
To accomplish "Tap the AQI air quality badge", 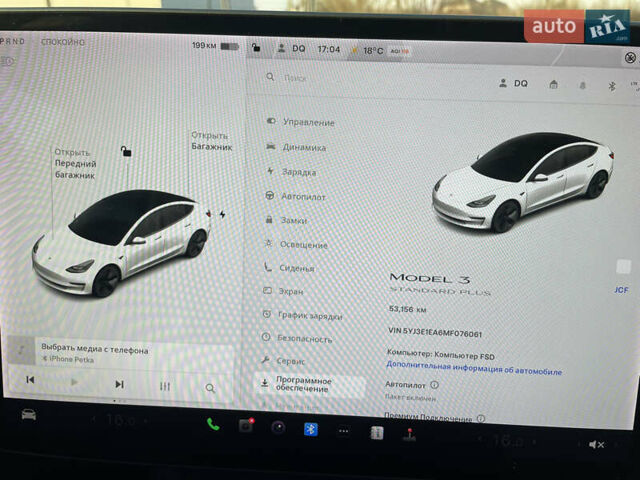I will (x=400, y=51).
